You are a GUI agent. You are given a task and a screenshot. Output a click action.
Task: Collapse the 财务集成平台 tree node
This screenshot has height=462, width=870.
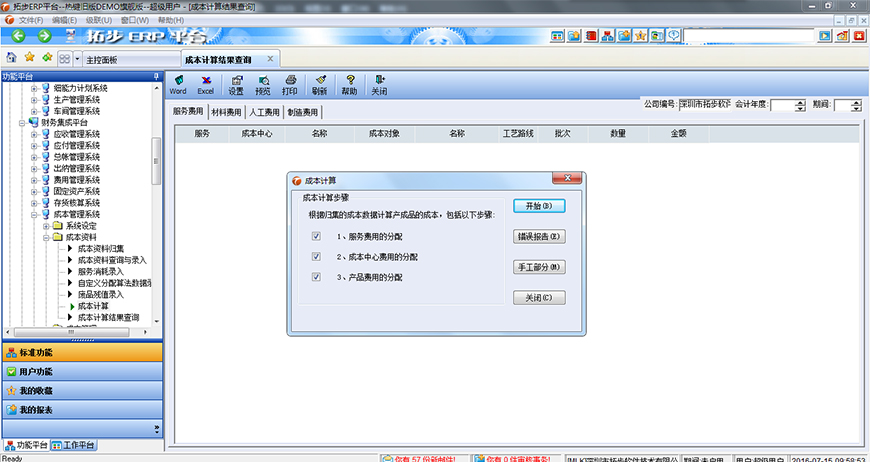pyautogui.click(x=21, y=123)
